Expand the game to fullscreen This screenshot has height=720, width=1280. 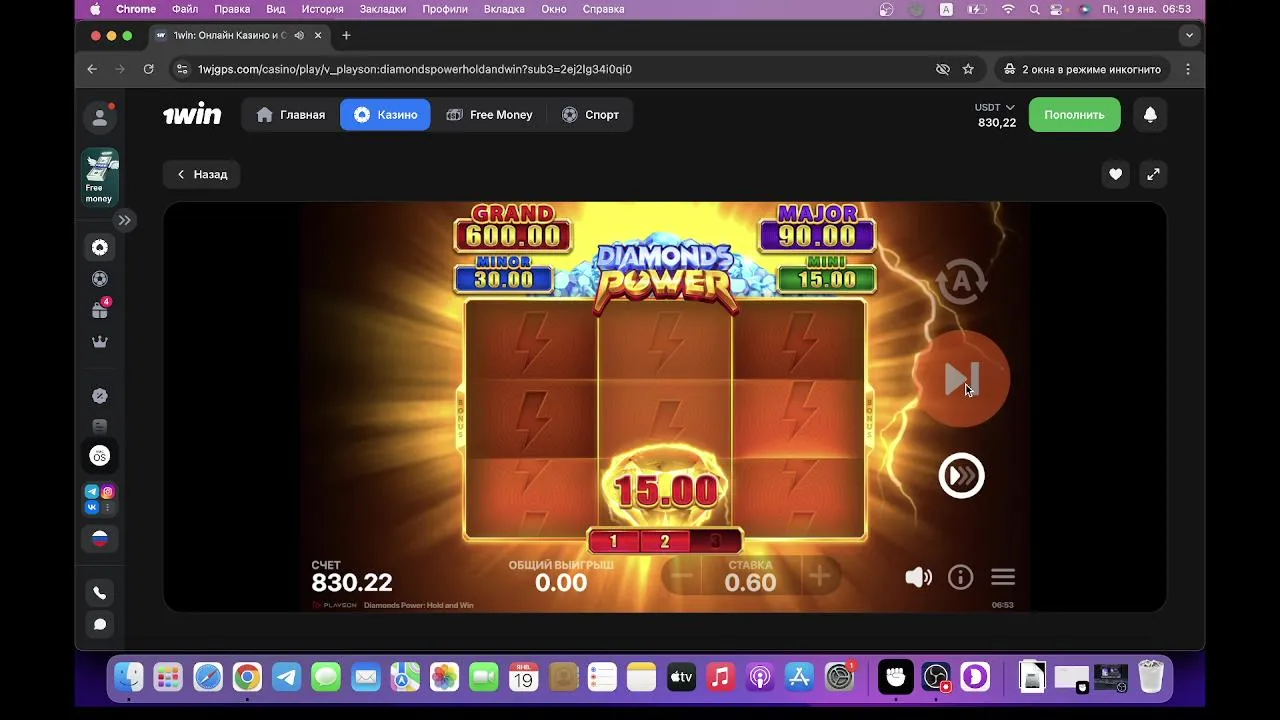(1153, 174)
